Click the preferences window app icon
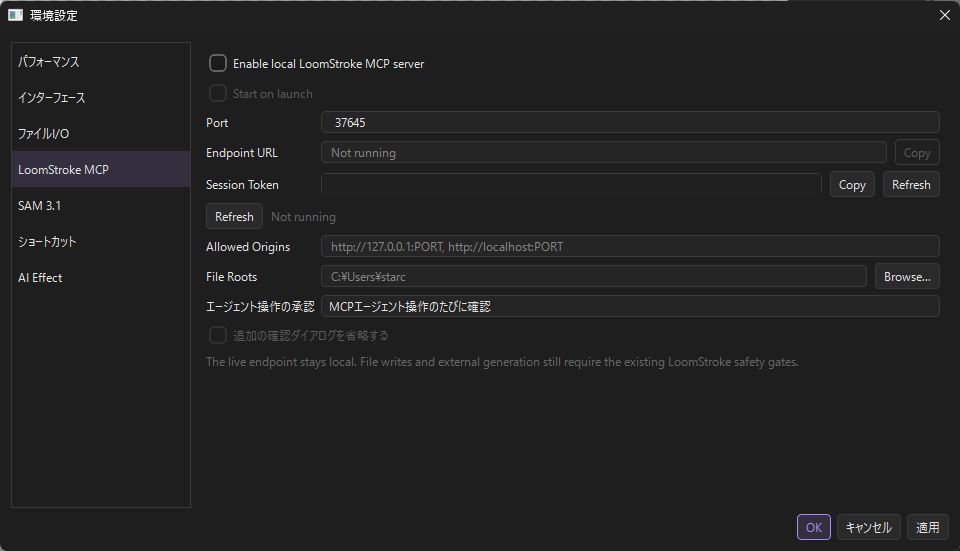Viewport: 960px width, 551px height. point(15,15)
